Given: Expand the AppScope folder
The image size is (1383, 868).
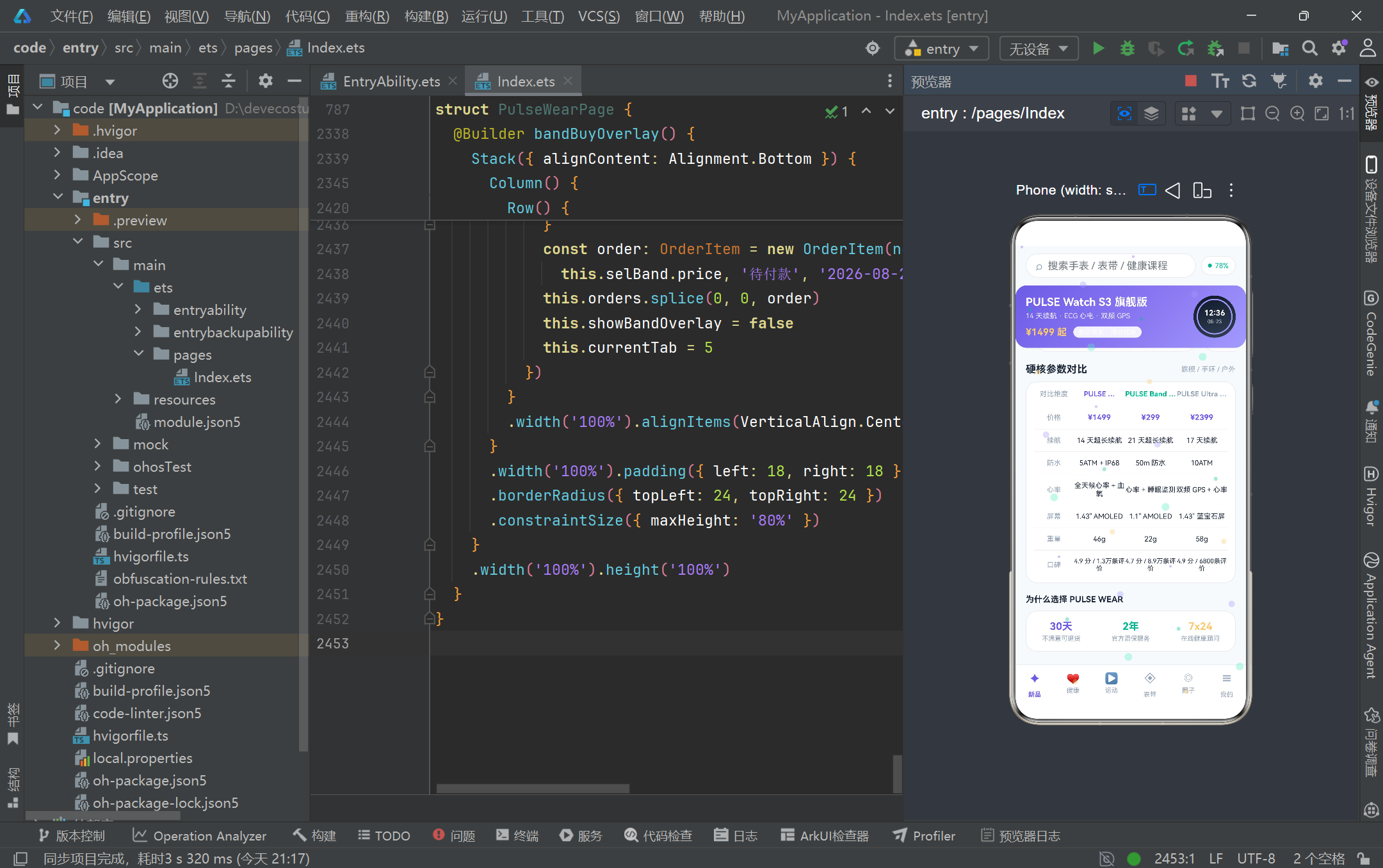Looking at the screenshot, I should click(57, 175).
